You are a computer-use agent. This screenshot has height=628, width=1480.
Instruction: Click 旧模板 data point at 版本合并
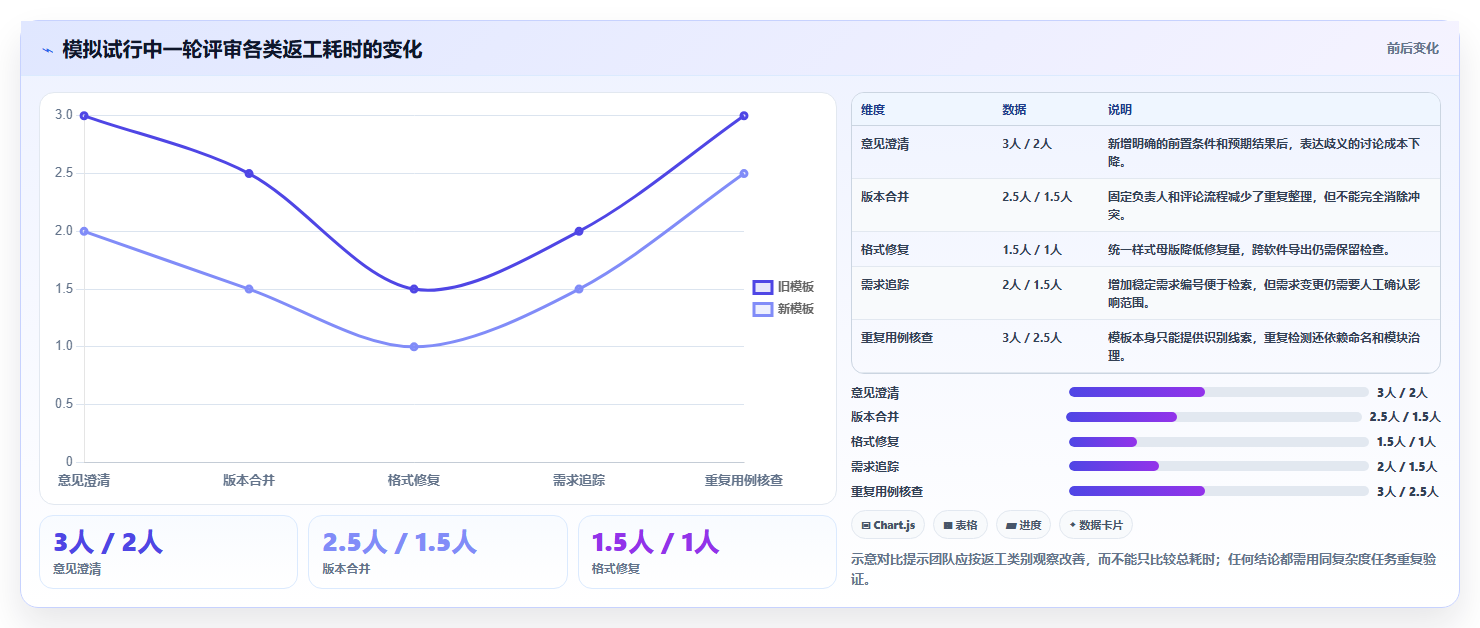(x=249, y=174)
